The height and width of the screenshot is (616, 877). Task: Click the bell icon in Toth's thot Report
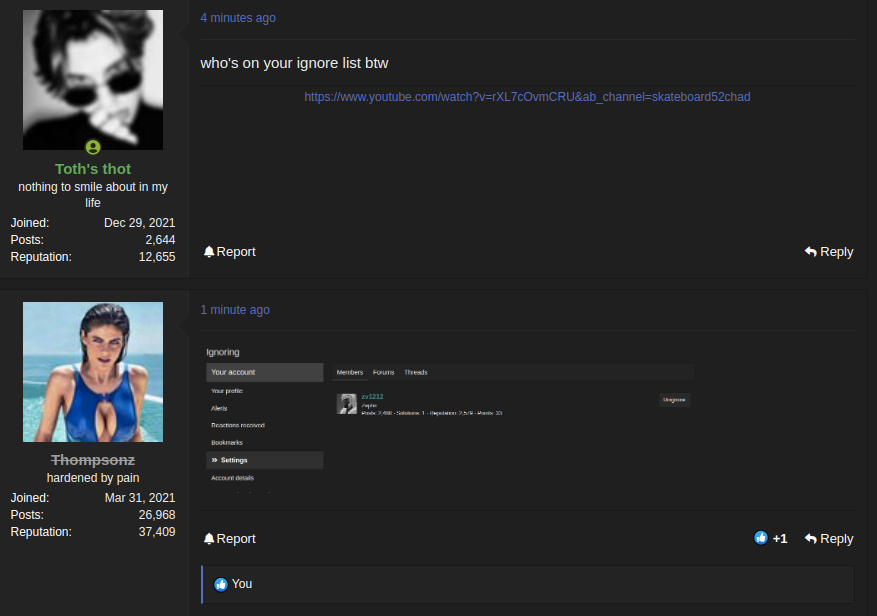click(209, 252)
